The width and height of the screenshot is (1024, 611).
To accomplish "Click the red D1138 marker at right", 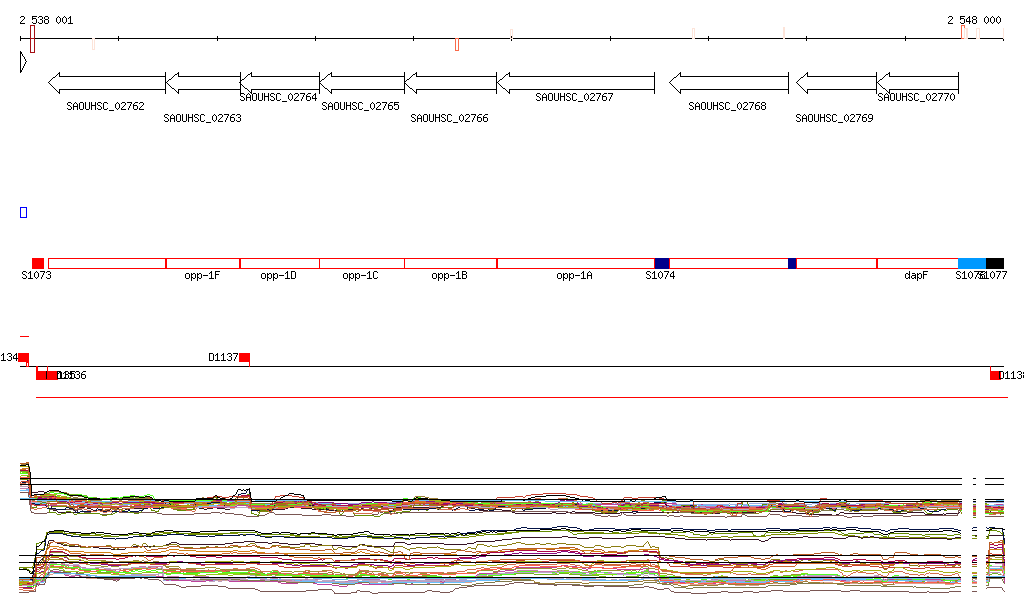I will click(995, 375).
